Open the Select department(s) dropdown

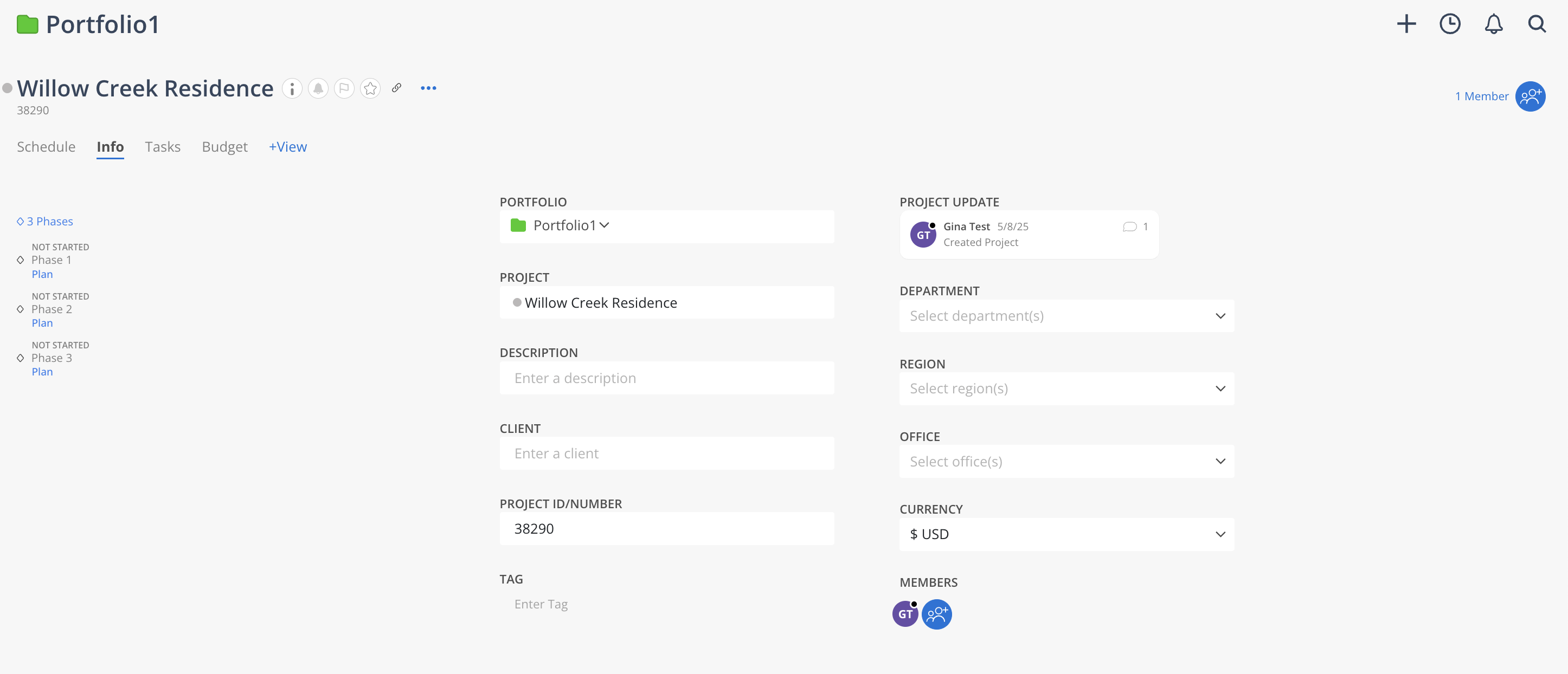point(1066,316)
